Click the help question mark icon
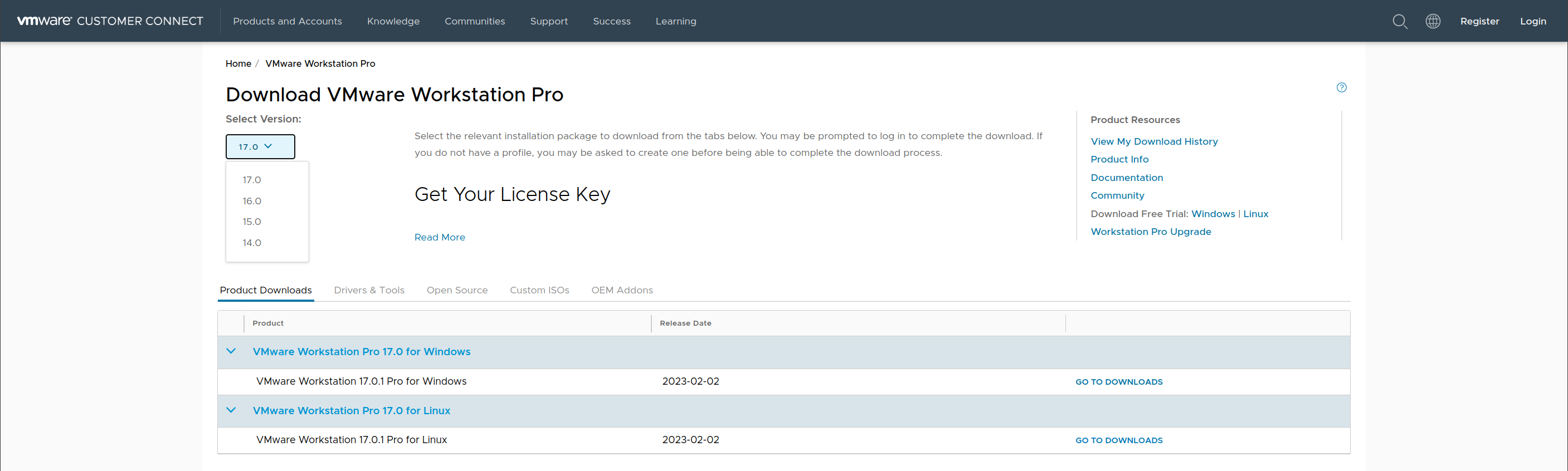1568x471 pixels. [x=1342, y=87]
